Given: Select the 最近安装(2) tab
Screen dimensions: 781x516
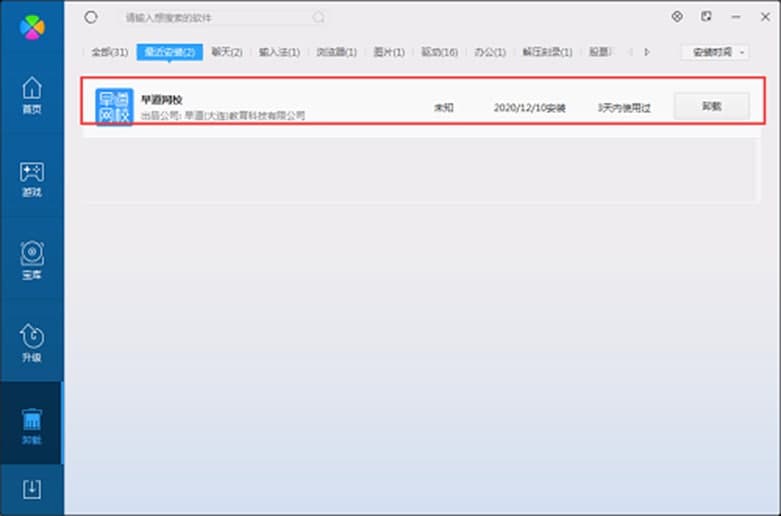Looking at the screenshot, I should [x=168, y=52].
